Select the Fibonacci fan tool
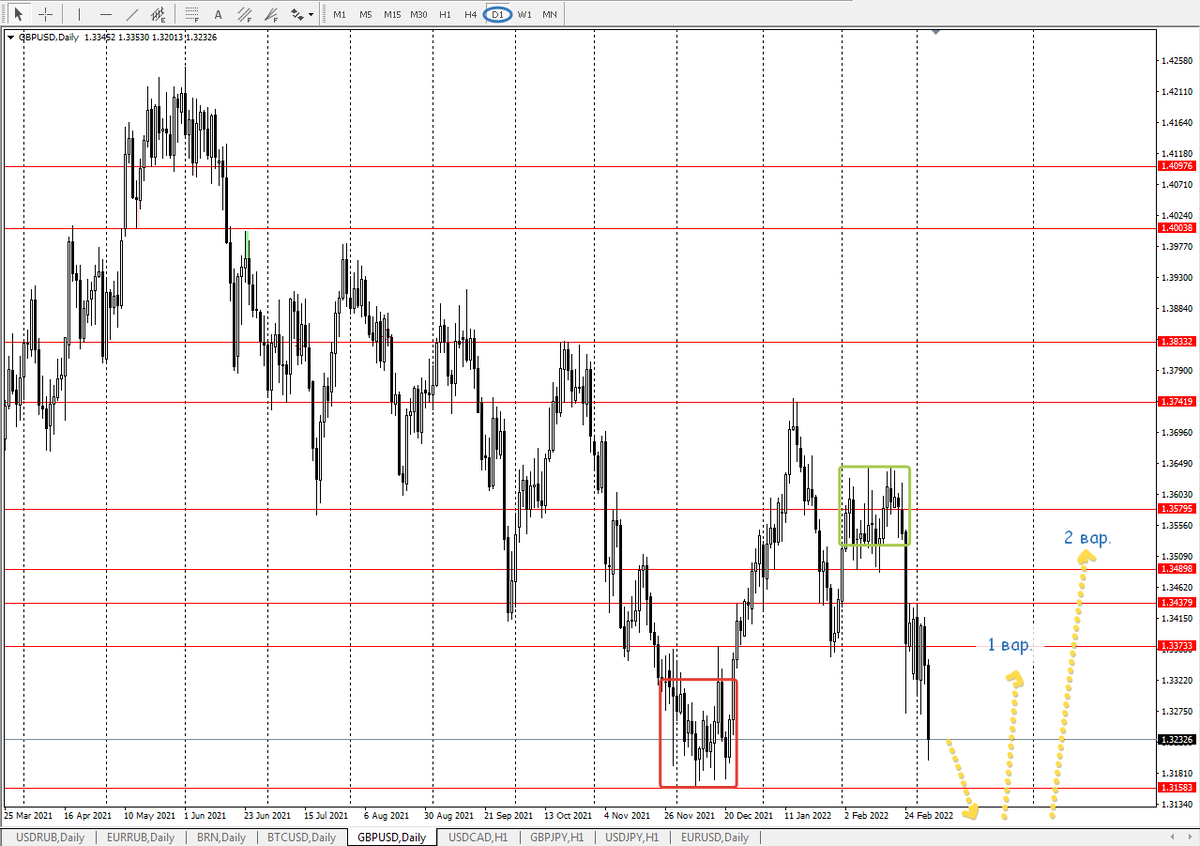Screen dimensions: 1200x846 click(x=271, y=14)
